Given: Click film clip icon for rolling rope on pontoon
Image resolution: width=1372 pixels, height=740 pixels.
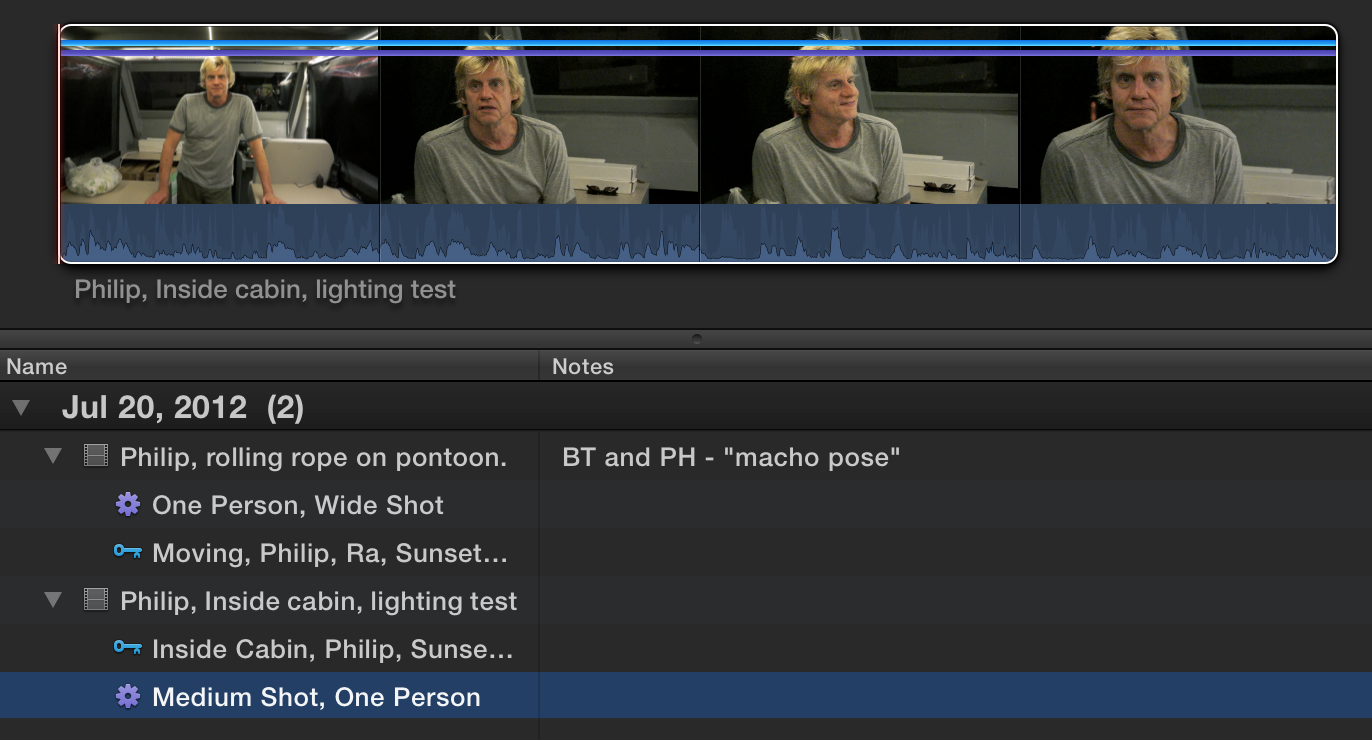Looking at the screenshot, I should tap(96, 457).
